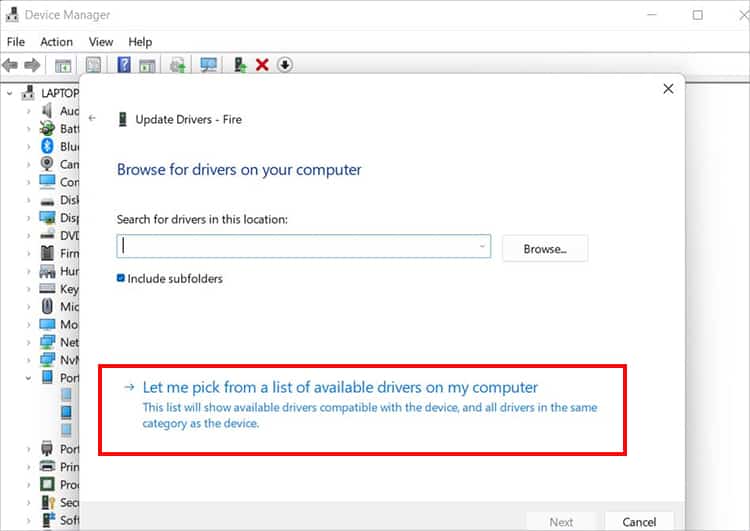
Task: Open the Action menu
Action: point(56,42)
